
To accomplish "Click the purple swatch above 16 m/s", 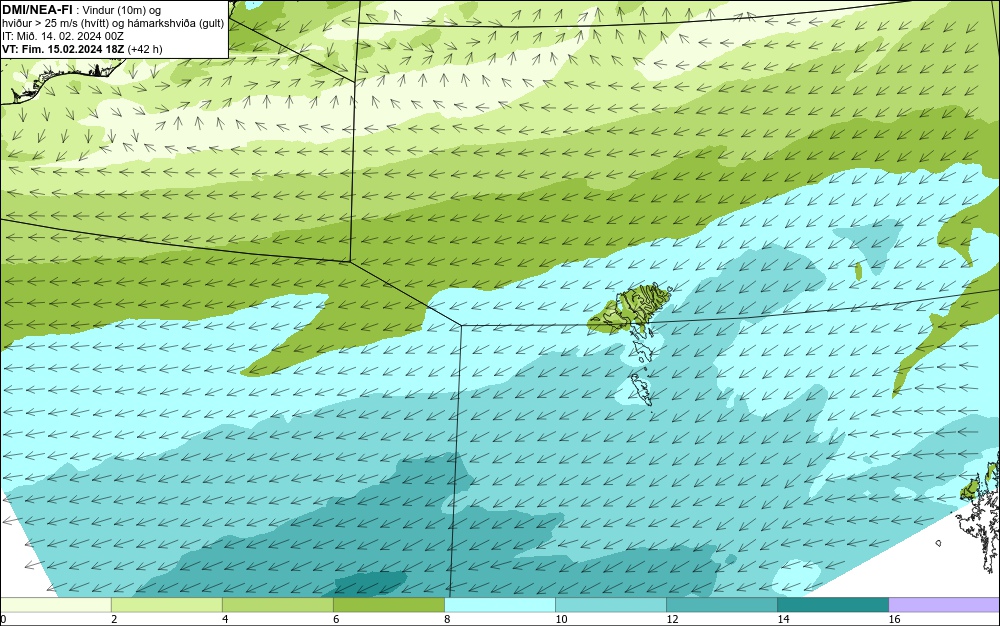I will pos(944,604).
